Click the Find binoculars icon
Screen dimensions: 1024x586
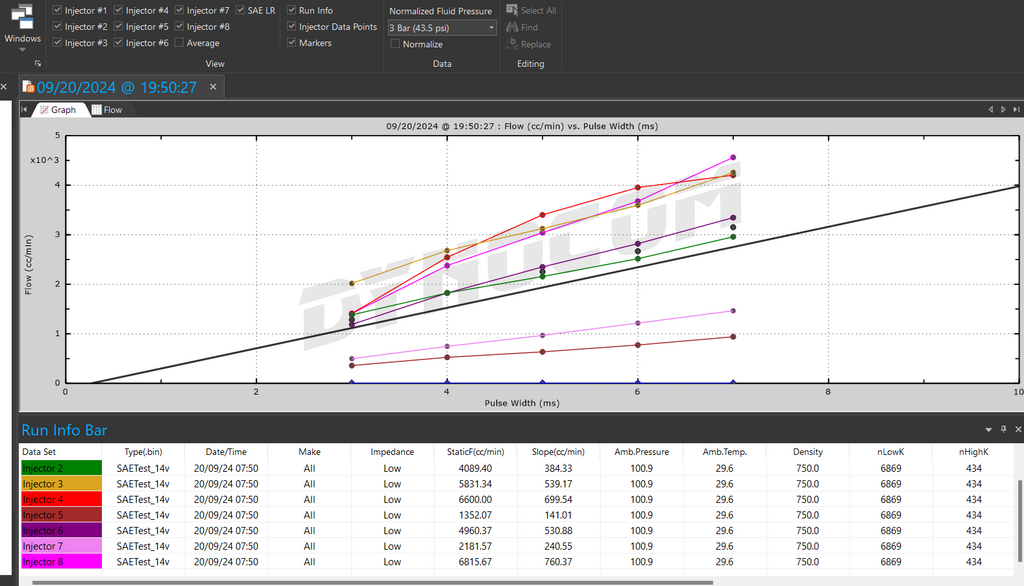pos(512,27)
